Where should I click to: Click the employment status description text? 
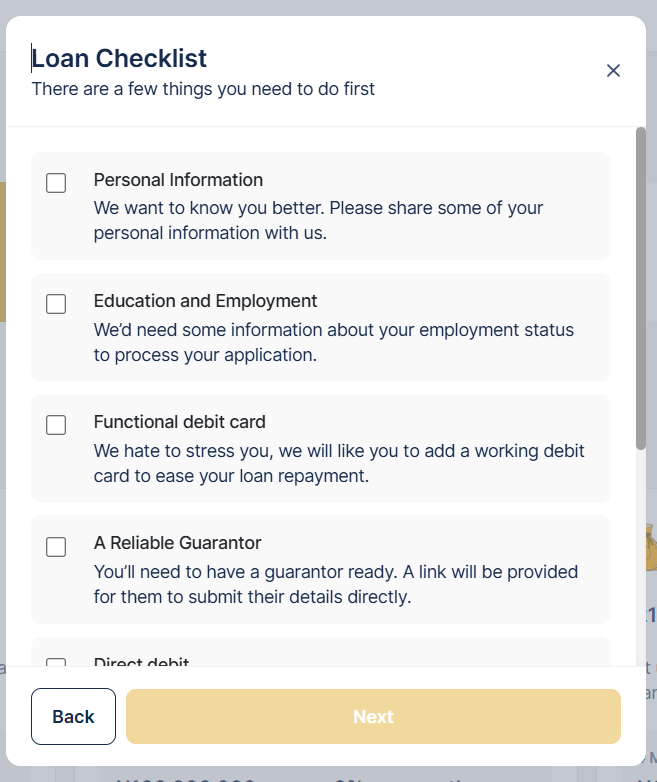click(334, 341)
